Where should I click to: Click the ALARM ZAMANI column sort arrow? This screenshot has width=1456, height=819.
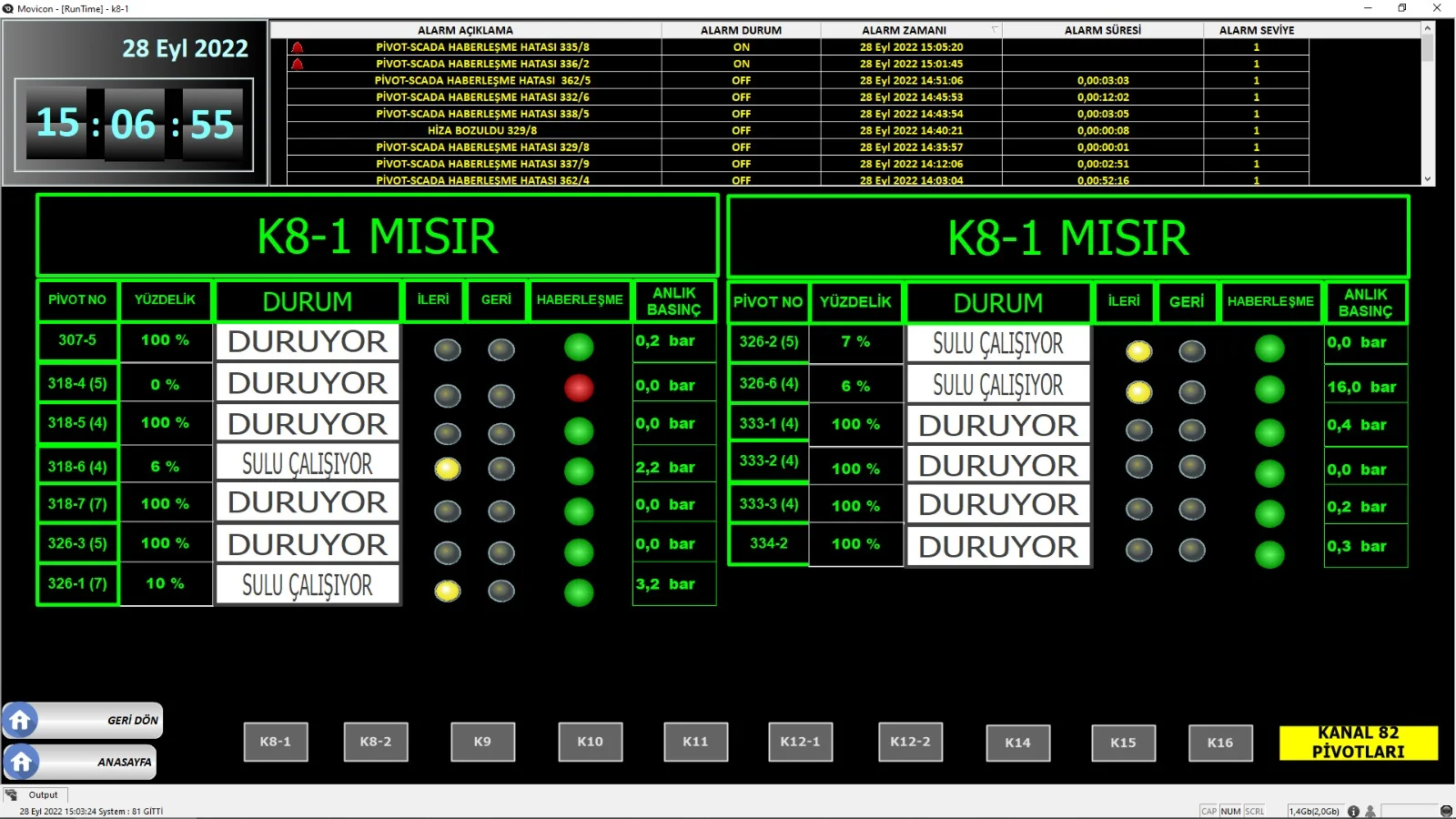pos(995,30)
